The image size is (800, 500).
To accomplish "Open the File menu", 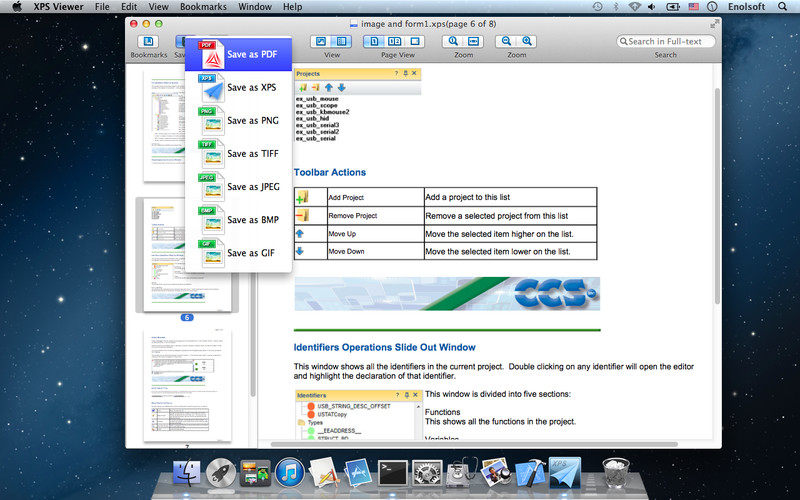I will coord(102,7).
